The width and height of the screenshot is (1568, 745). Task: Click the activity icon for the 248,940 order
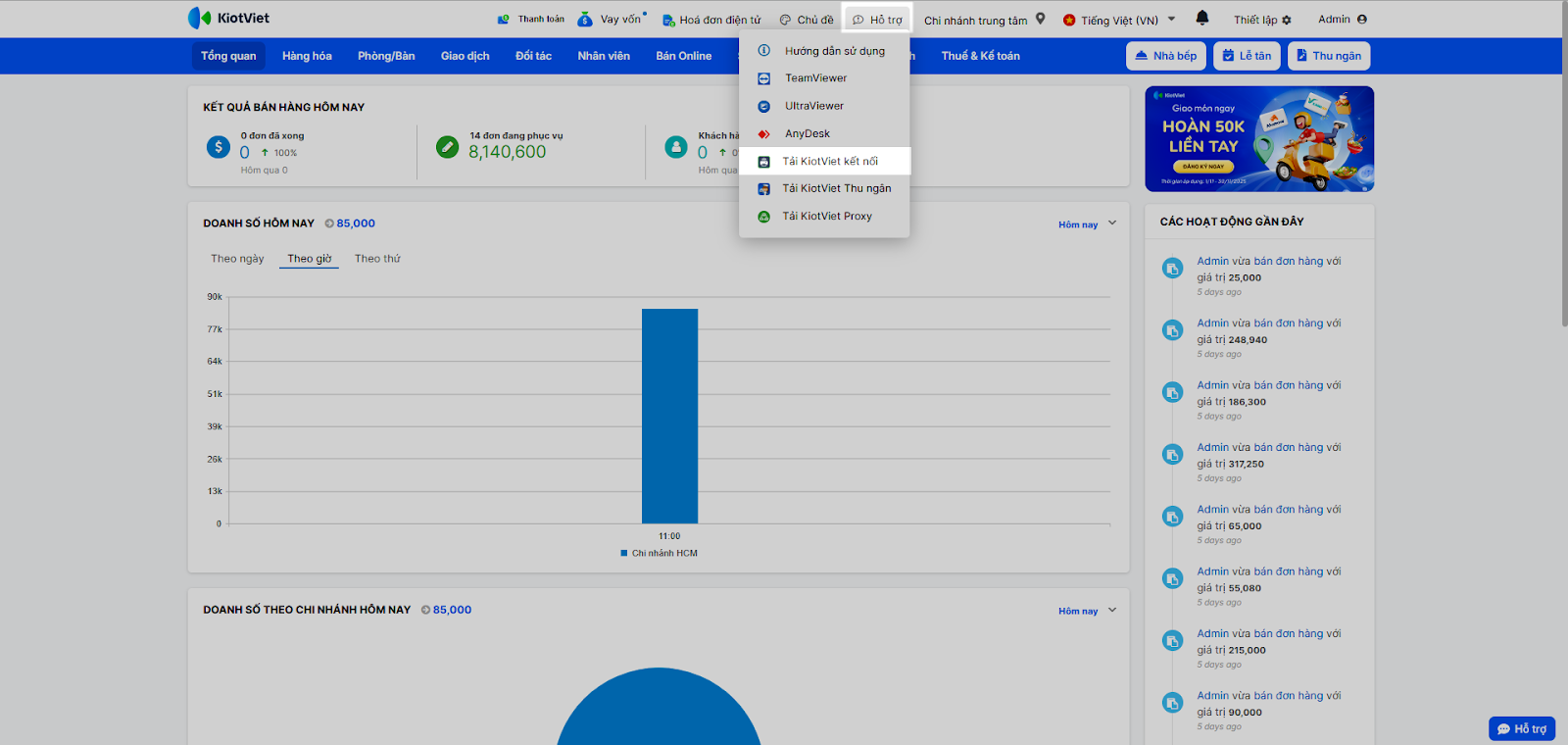(x=1172, y=330)
